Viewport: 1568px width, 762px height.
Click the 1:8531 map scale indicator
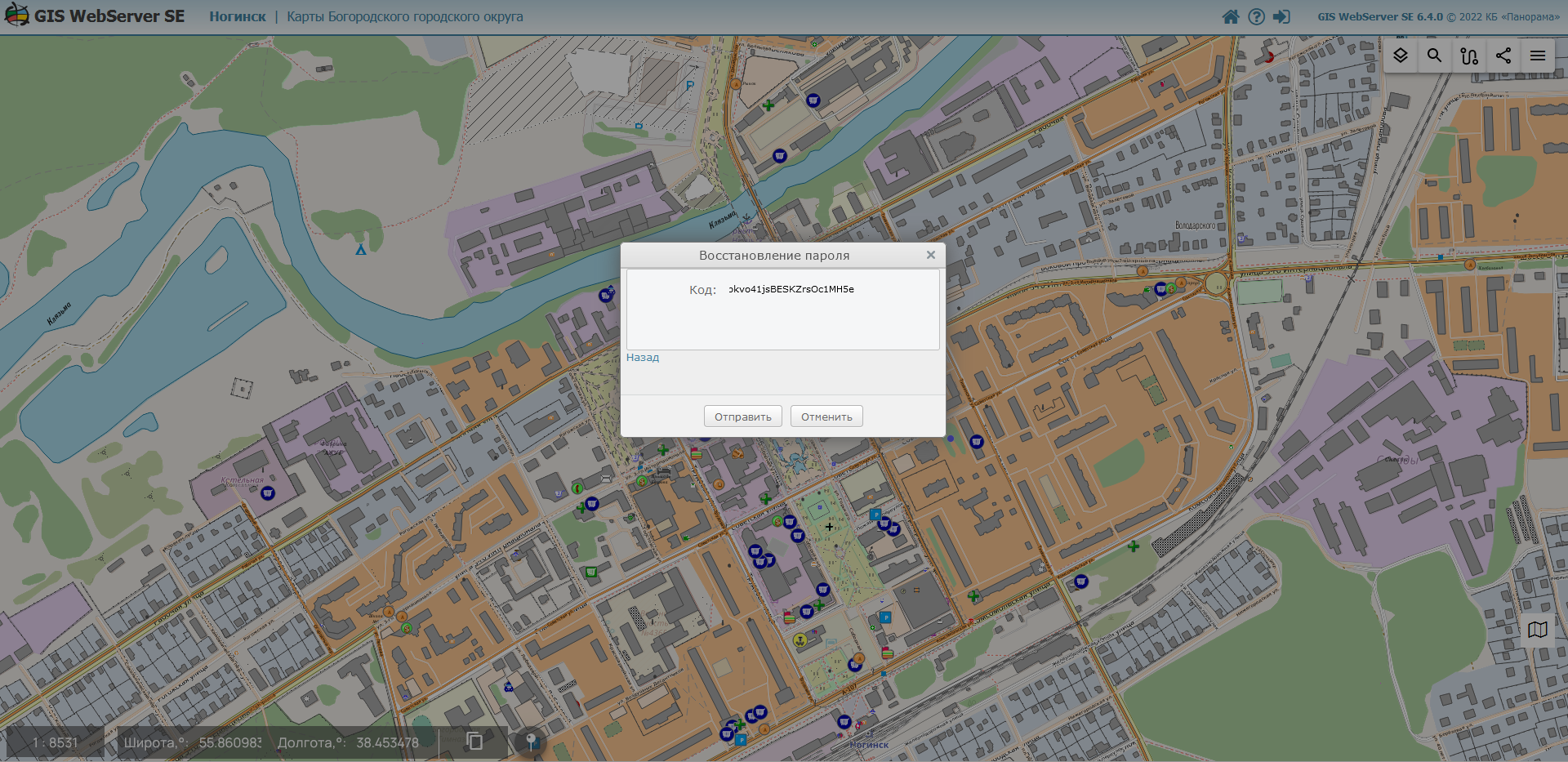pyautogui.click(x=56, y=742)
